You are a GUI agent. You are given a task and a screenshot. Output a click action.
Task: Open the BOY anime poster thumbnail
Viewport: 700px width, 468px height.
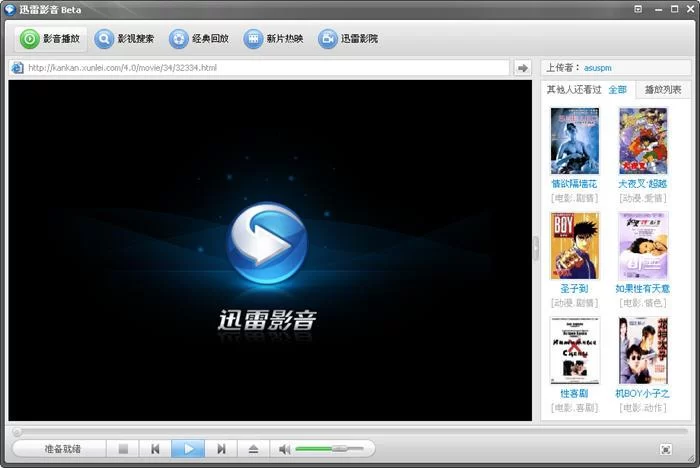[x=575, y=246]
